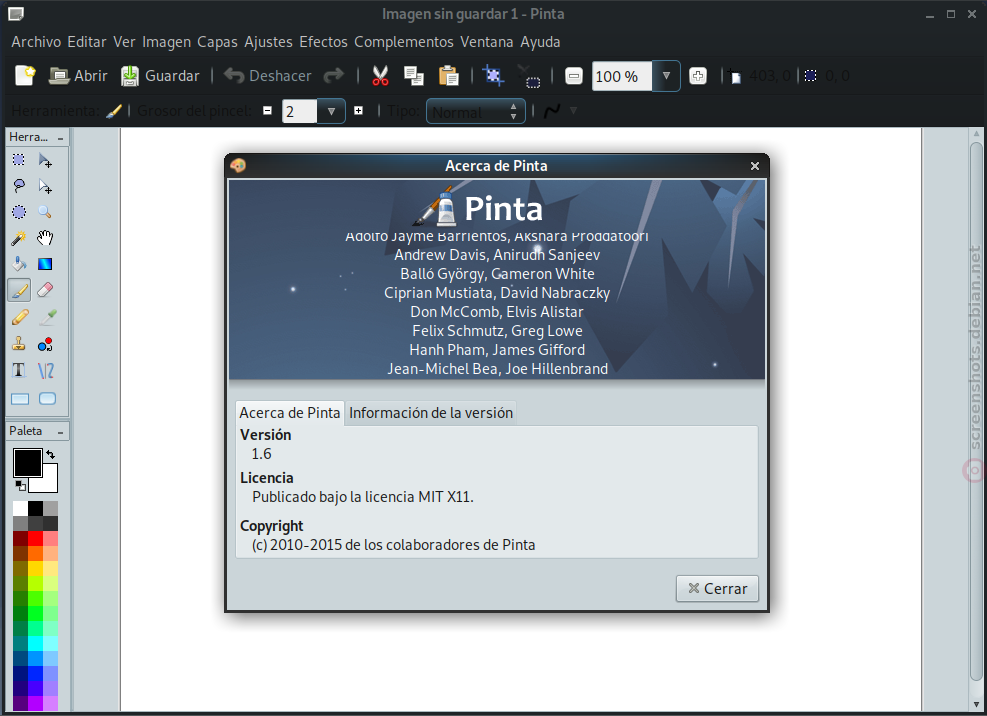Pick the Paint Bucket tool
Viewport: 987px width, 716px height.
19,264
